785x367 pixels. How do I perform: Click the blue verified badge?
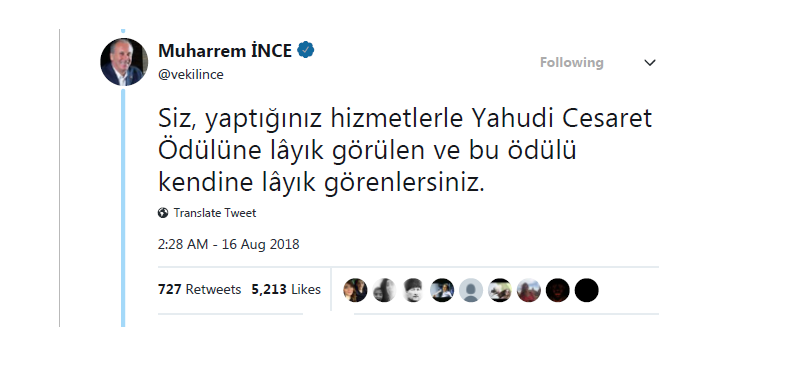pos(306,50)
